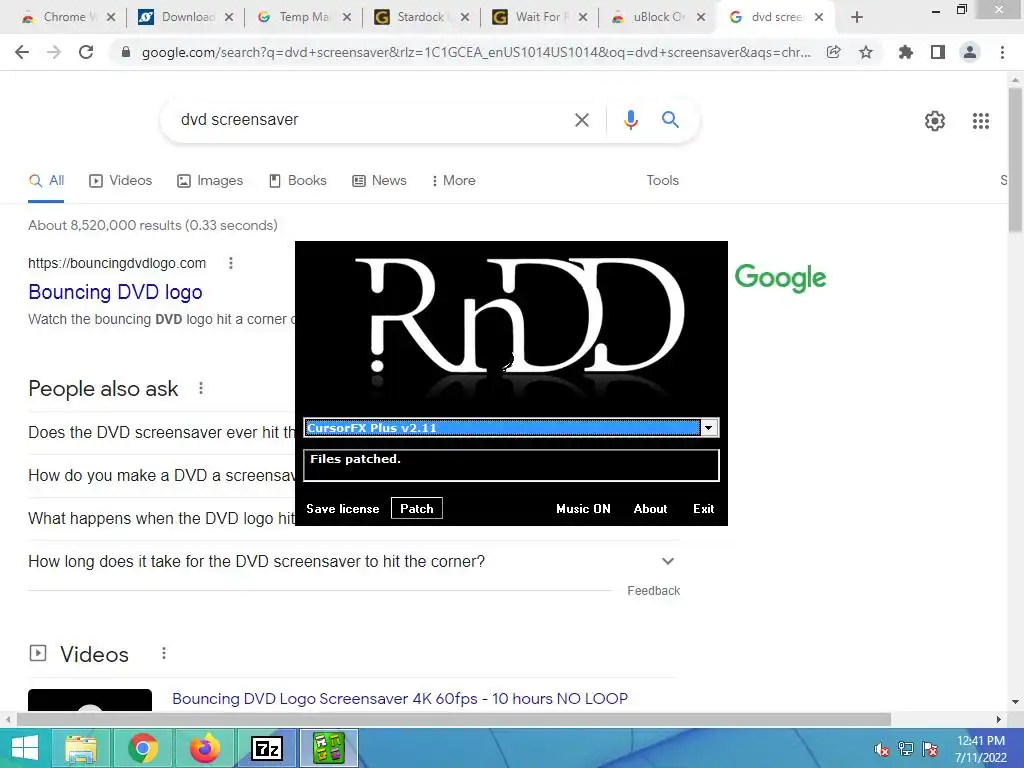1024x768 pixels.
Task: Open Windows Start menu
Action: pos(24,748)
